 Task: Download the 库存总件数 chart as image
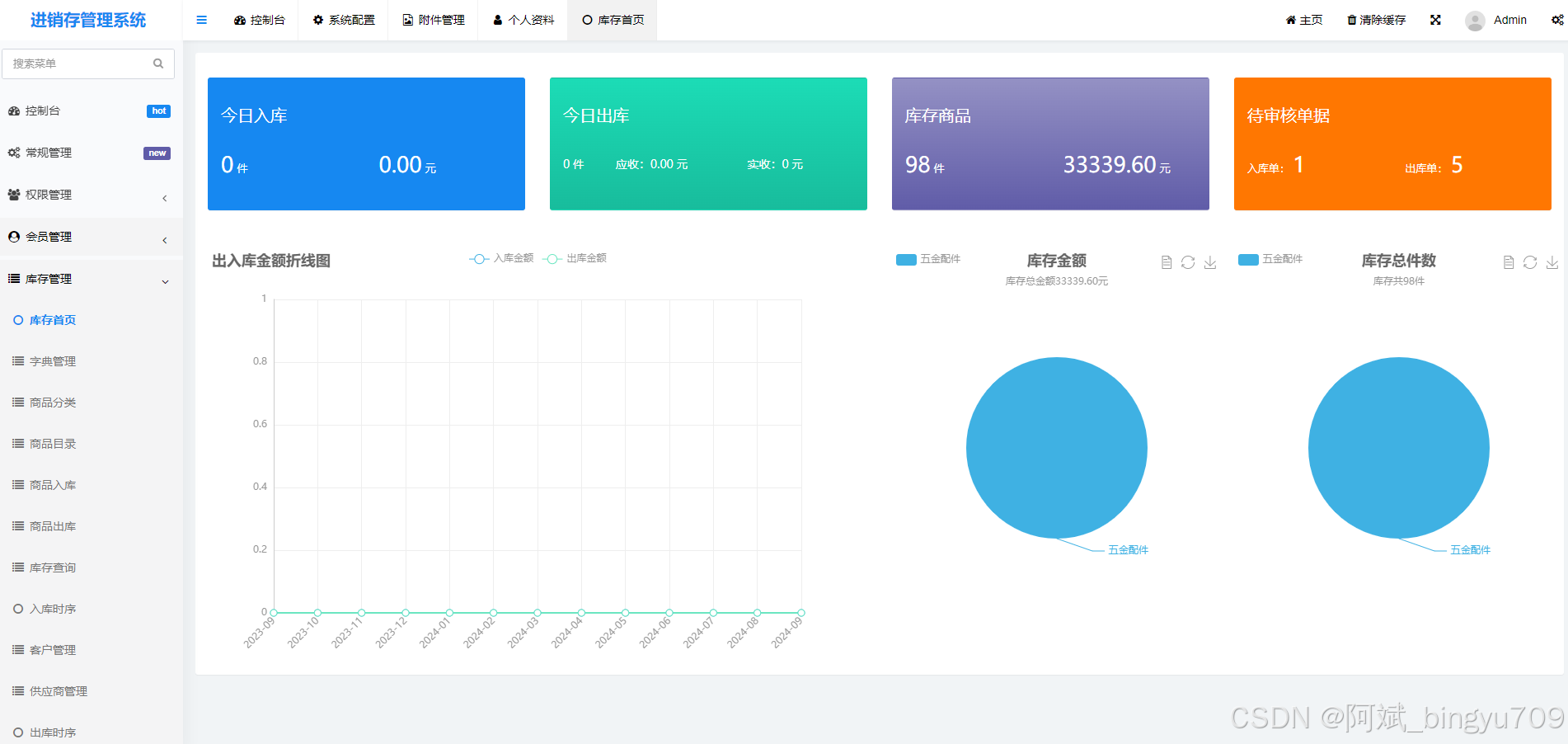tap(1552, 262)
